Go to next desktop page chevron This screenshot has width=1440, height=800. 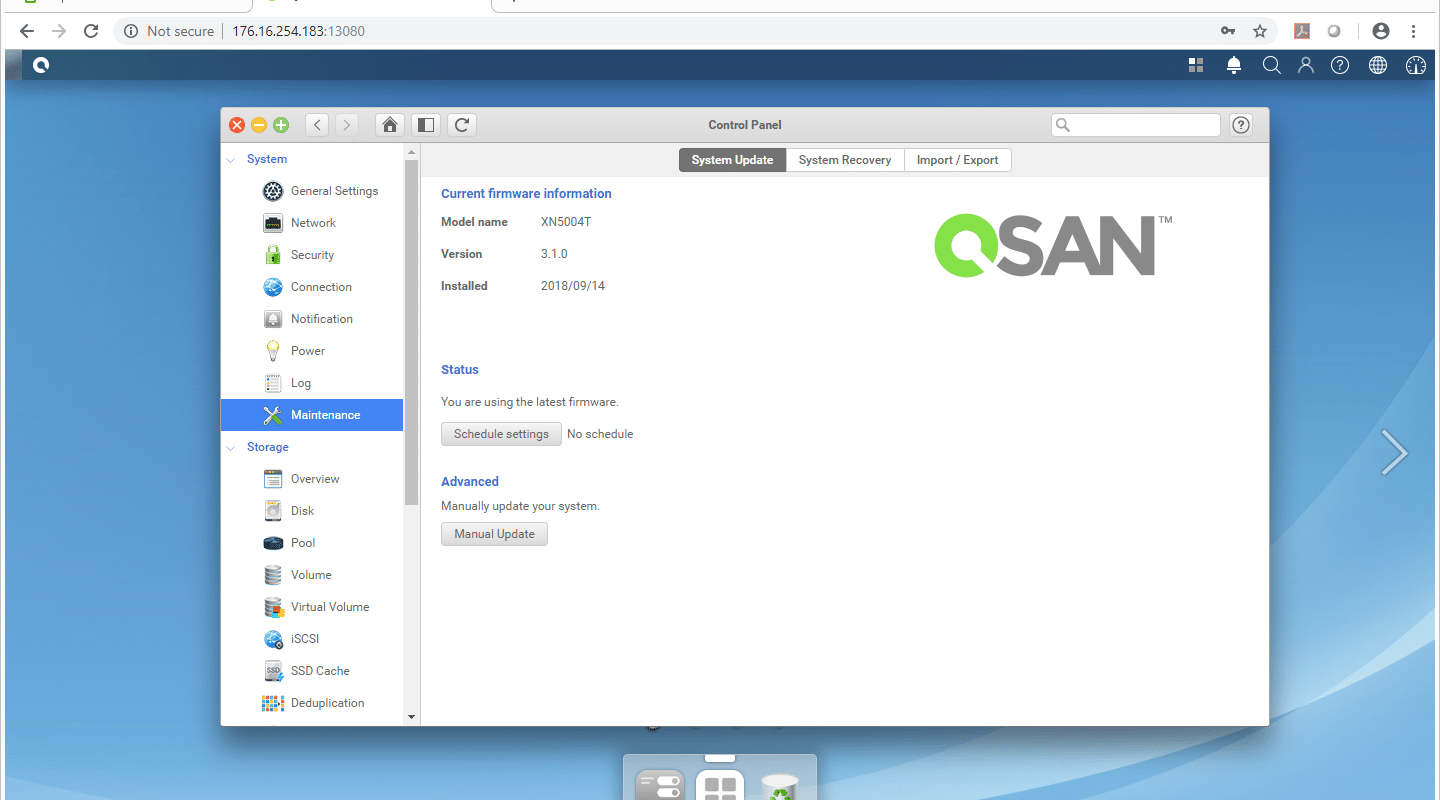coord(1394,452)
